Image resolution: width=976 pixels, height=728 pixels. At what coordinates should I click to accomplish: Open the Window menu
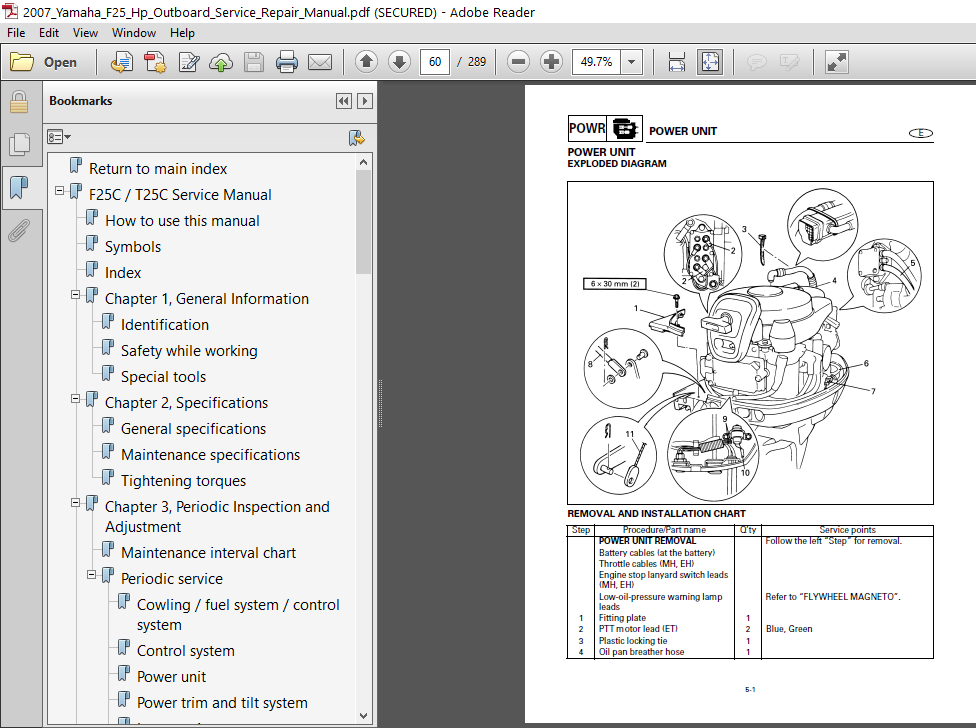[x=134, y=33]
